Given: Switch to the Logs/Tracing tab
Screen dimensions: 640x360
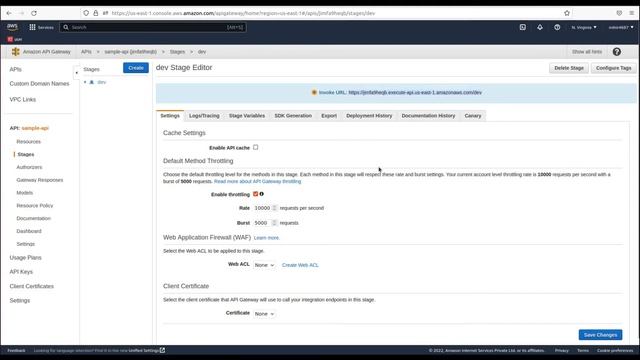Looking at the screenshot, I should click(204, 116).
